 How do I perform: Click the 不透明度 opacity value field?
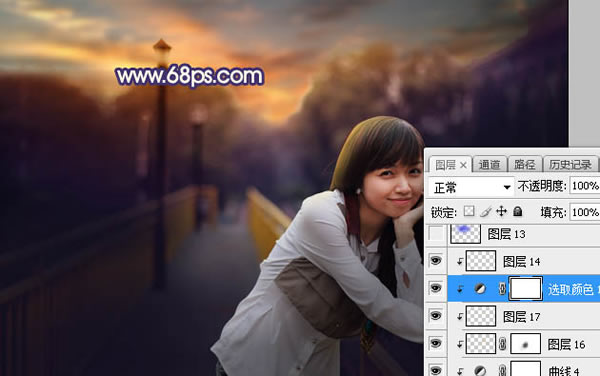[x=585, y=186]
